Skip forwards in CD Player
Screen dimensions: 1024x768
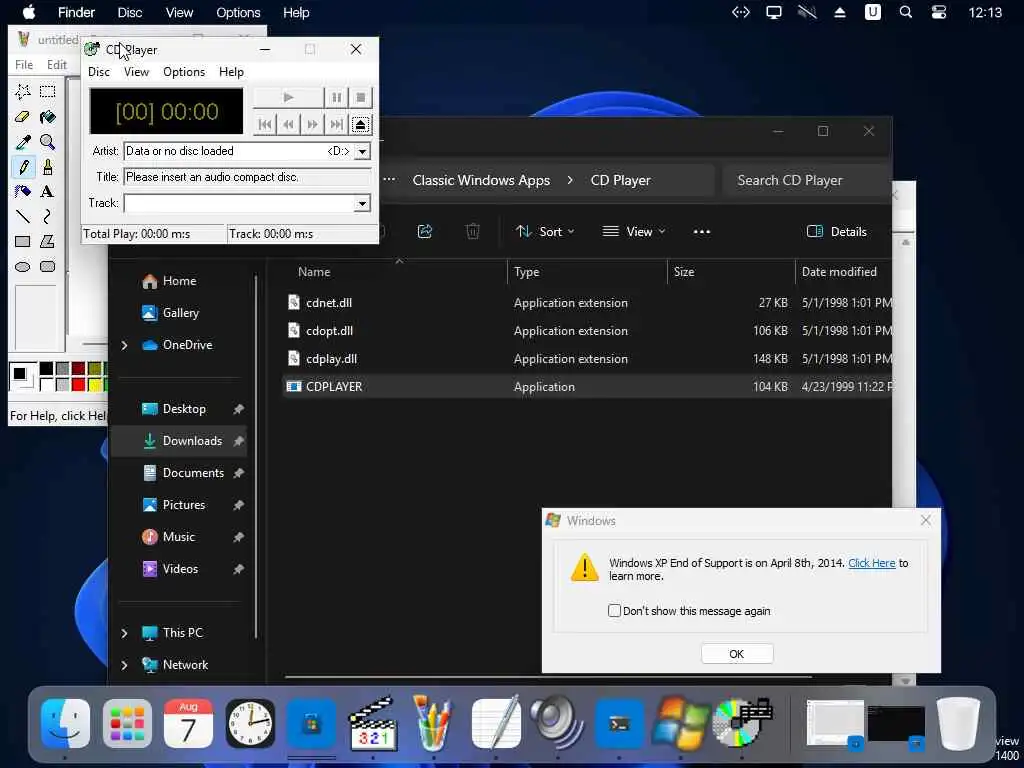pyautogui.click(x=312, y=124)
